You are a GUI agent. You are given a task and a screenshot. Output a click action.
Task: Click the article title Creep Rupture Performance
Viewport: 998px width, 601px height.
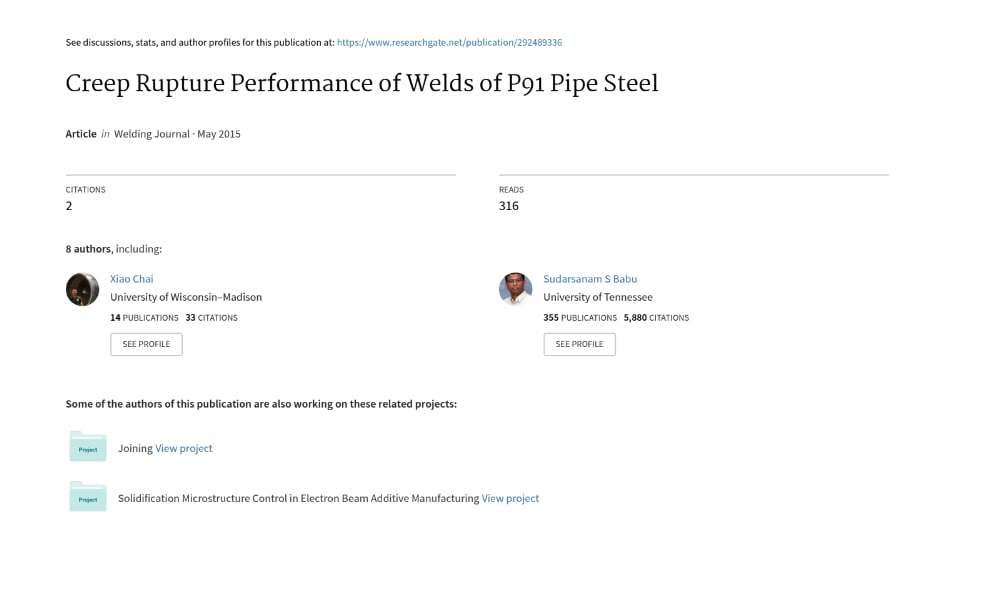362,84
